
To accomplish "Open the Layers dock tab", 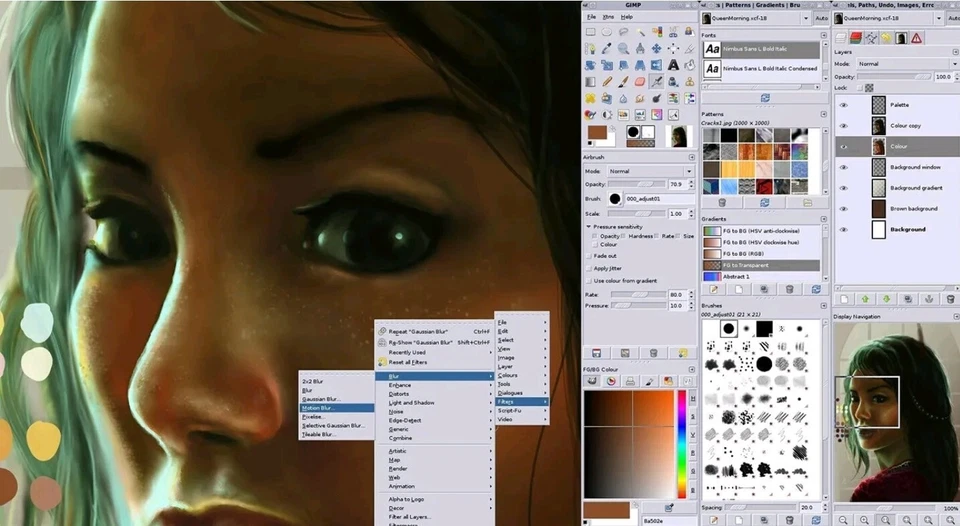I will point(841,38).
